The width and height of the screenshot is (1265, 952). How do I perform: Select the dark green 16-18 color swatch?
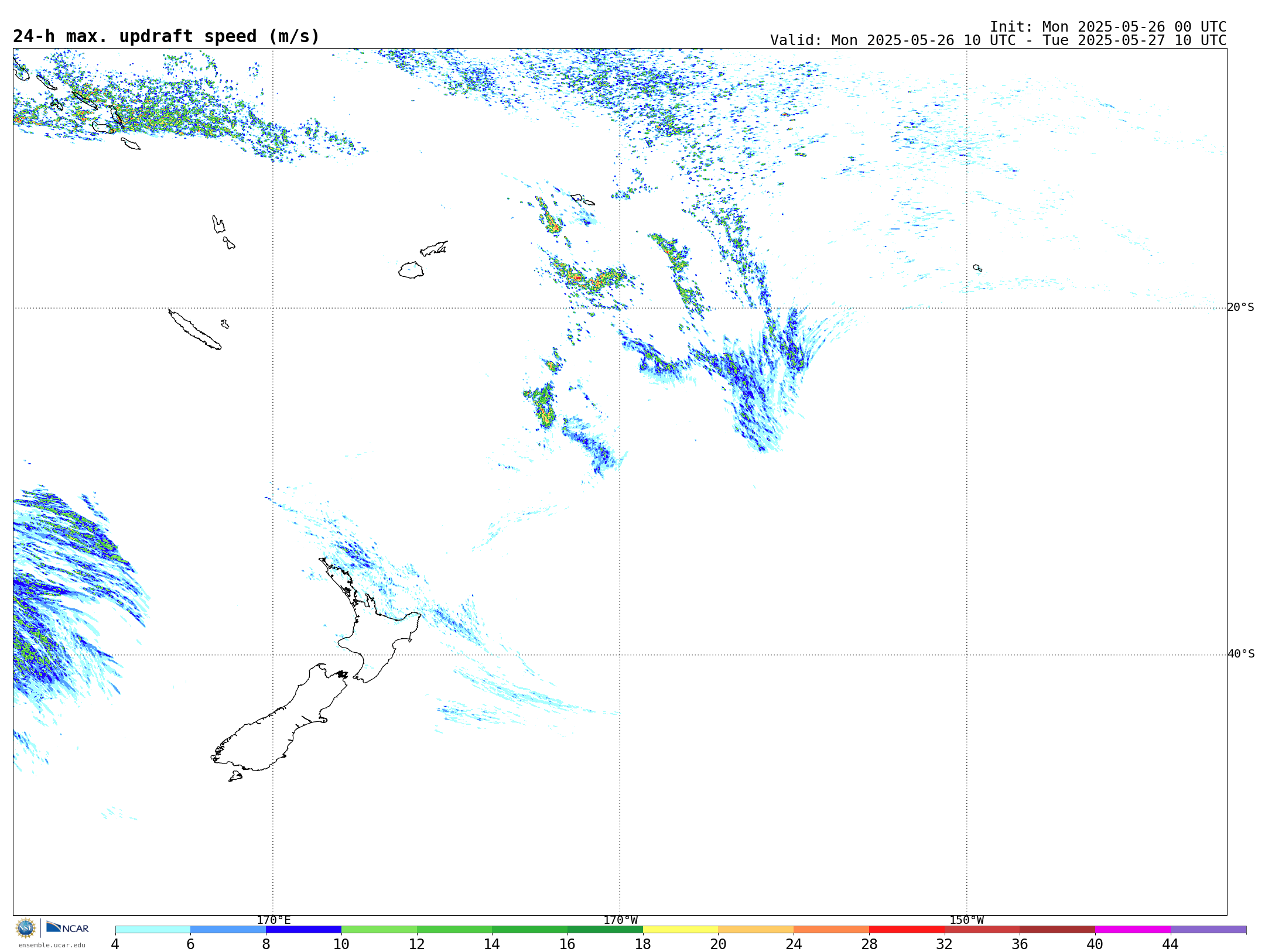coord(605,929)
